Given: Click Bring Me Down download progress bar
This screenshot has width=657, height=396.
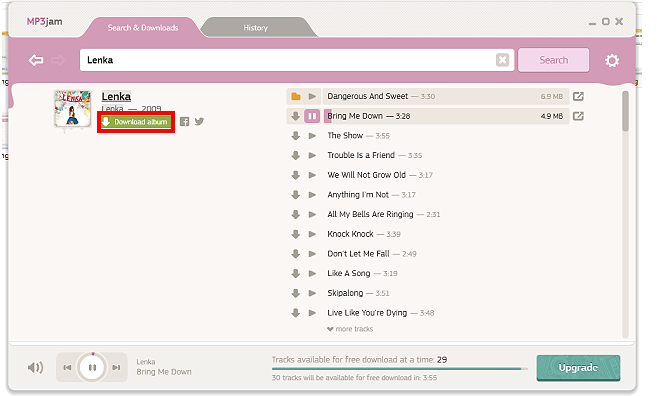Looking at the screenshot, I should pos(447,116).
